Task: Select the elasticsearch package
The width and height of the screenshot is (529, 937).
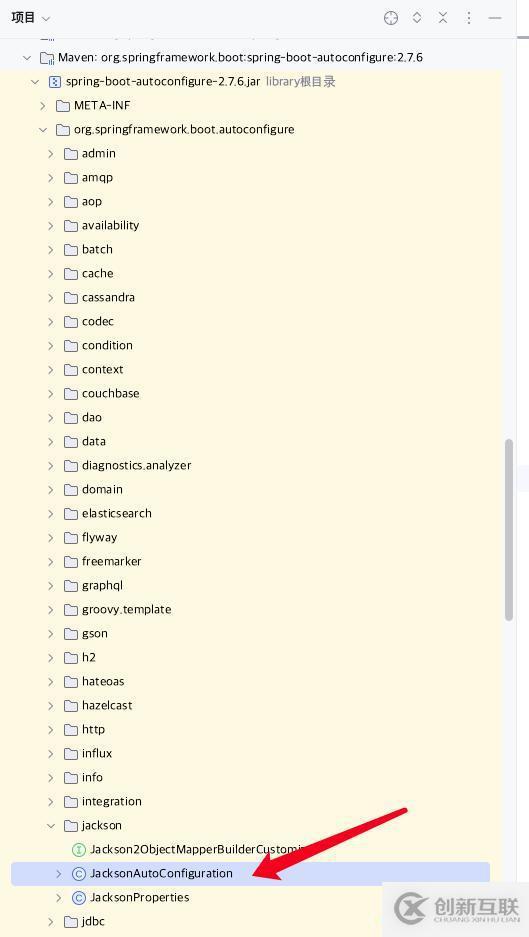Action: point(117,513)
